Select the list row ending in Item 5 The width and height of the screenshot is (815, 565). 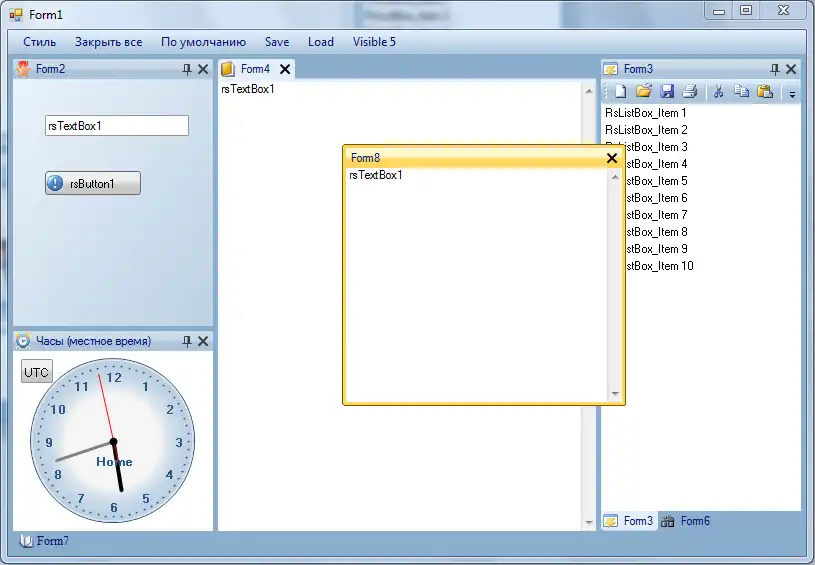click(x=712, y=181)
